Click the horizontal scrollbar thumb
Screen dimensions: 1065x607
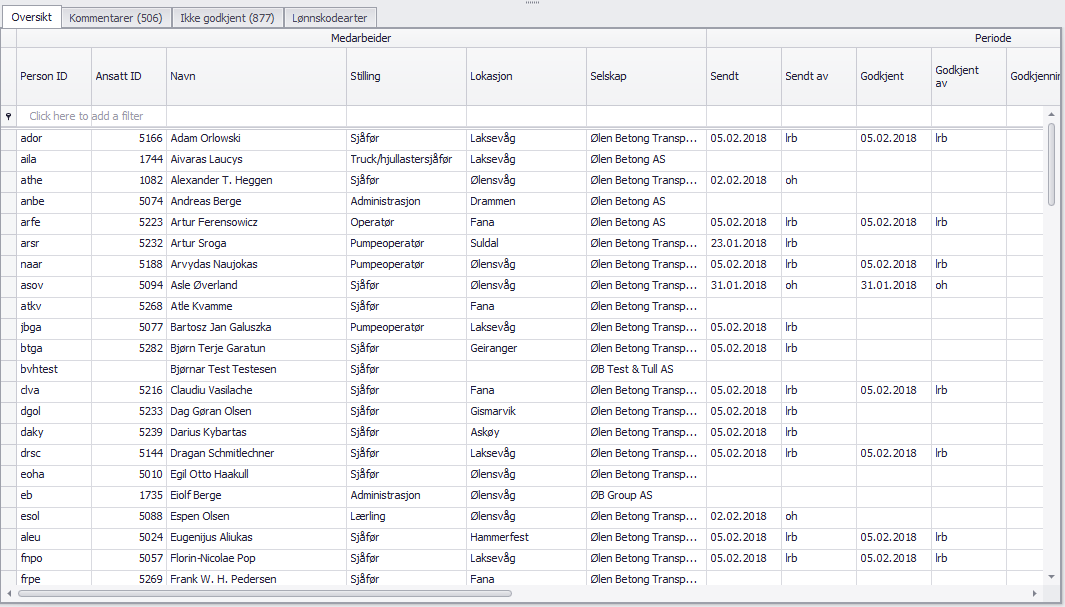coord(265,593)
